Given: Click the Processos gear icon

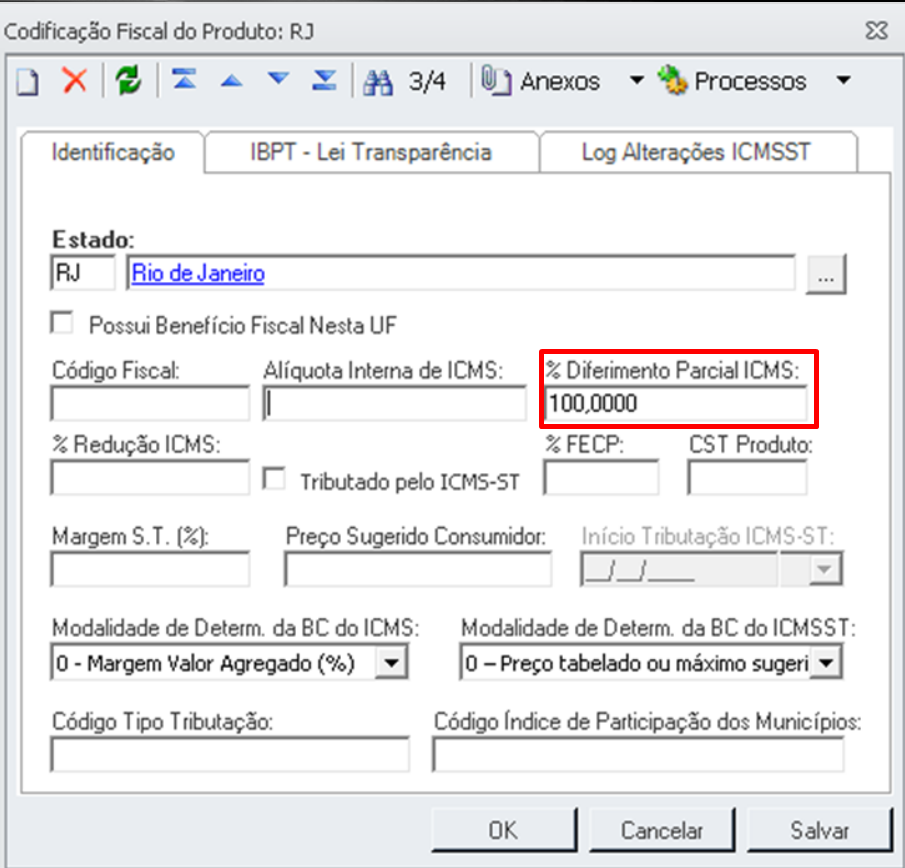Looking at the screenshot, I should [673, 80].
